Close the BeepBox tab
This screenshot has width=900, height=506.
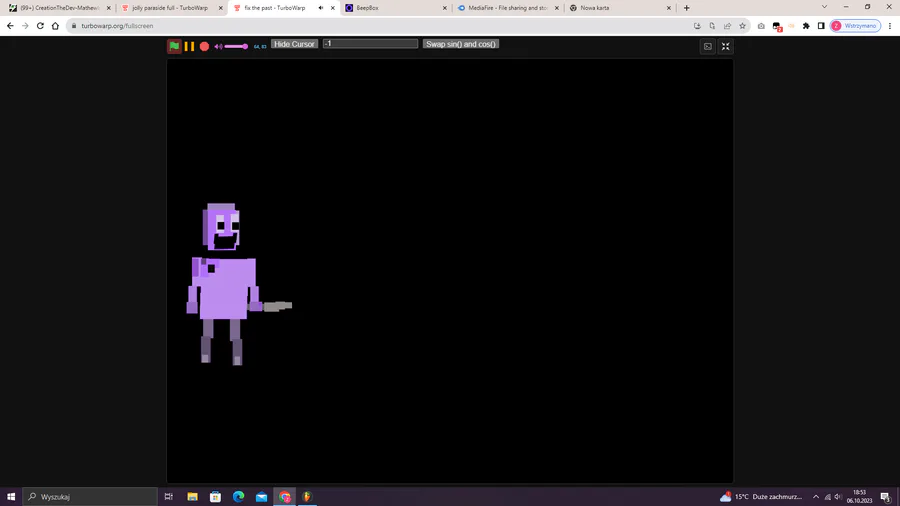[x=444, y=8]
